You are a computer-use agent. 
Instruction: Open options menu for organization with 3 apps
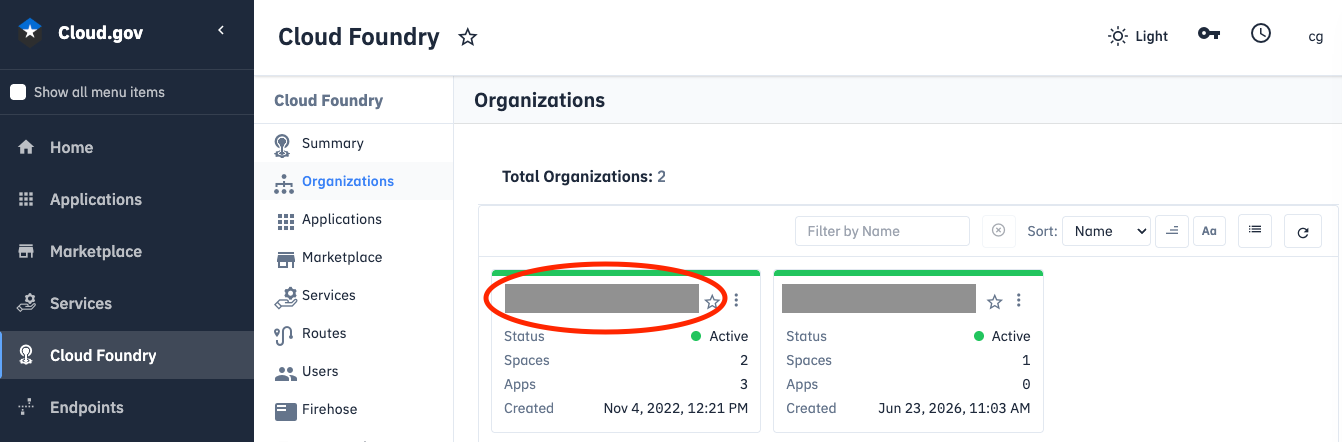tap(737, 300)
